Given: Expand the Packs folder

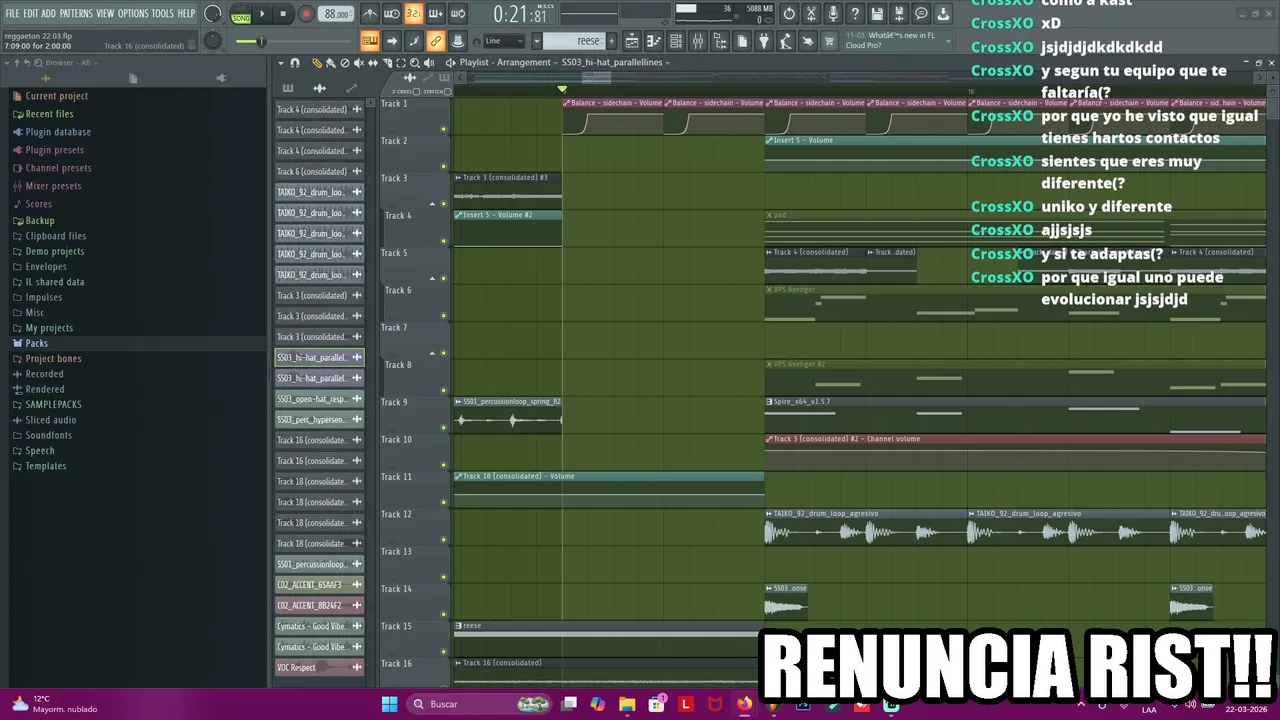Looking at the screenshot, I should [36, 343].
